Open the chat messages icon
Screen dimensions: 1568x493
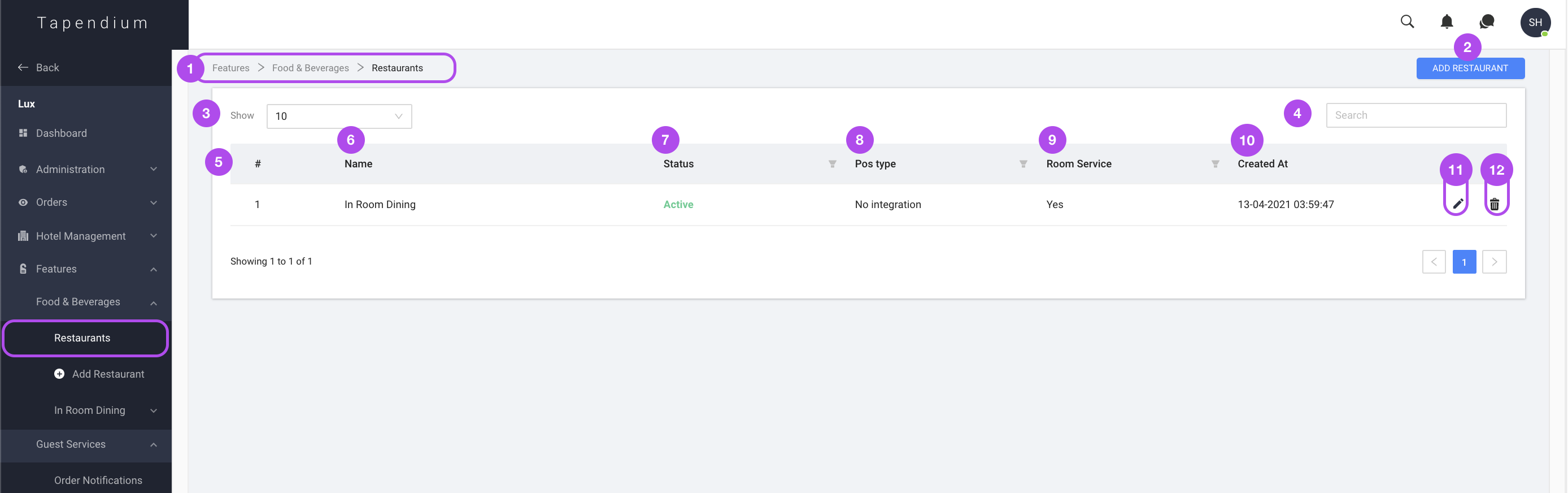[x=1487, y=22]
